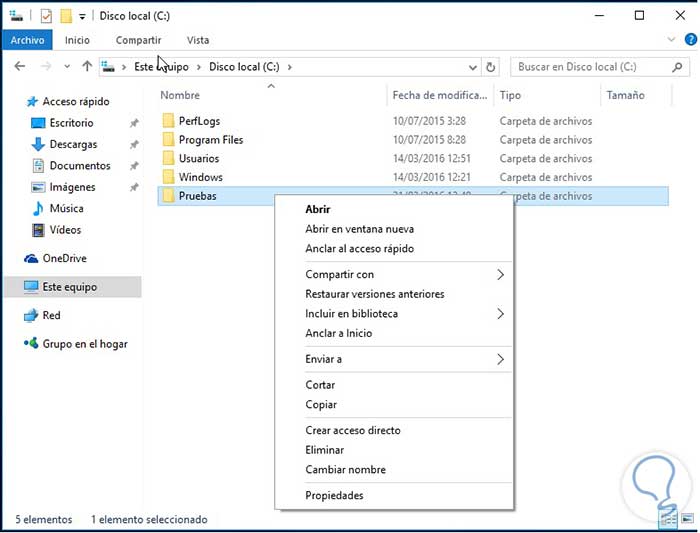Open the Vista ribbon tab
The image size is (700, 533).
click(198, 40)
